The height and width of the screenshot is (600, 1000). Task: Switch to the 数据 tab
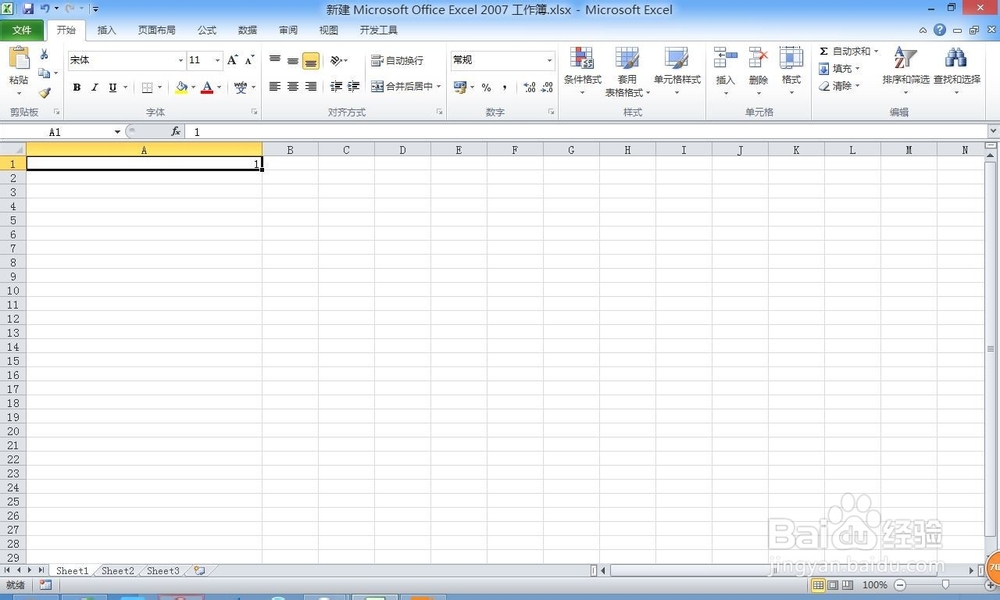[x=247, y=30]
